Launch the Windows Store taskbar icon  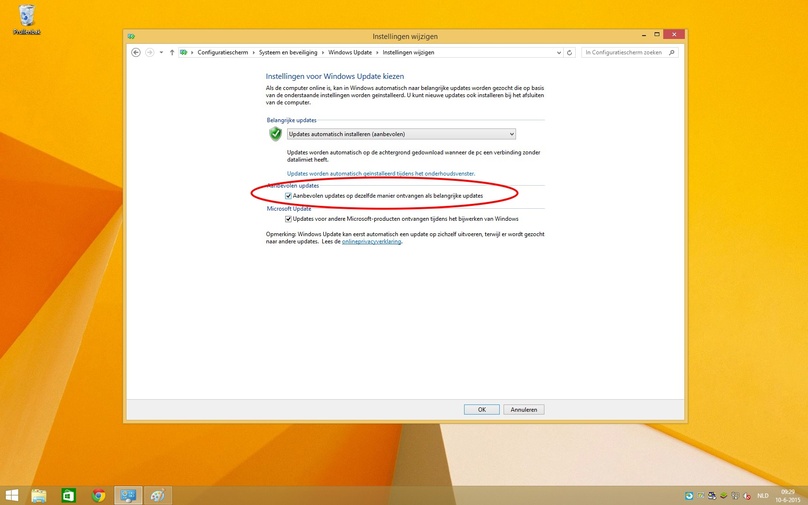(x=68, y=496)
